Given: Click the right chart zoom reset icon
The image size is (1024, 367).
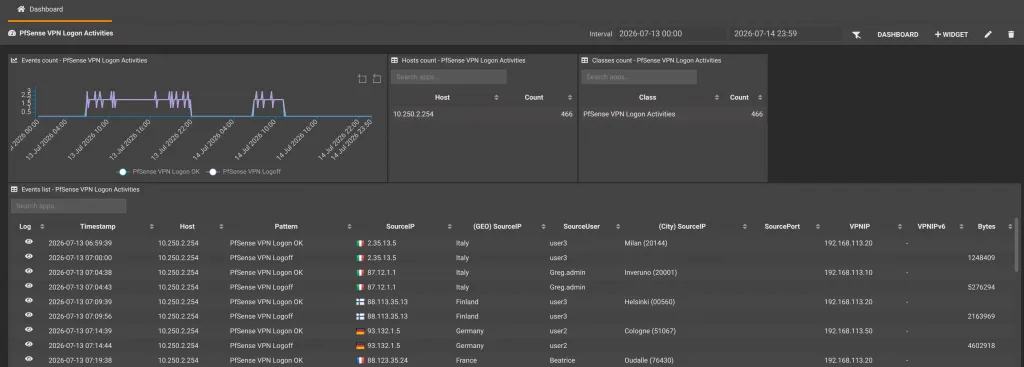Looking at the screenshot, I should coord(377,79).
